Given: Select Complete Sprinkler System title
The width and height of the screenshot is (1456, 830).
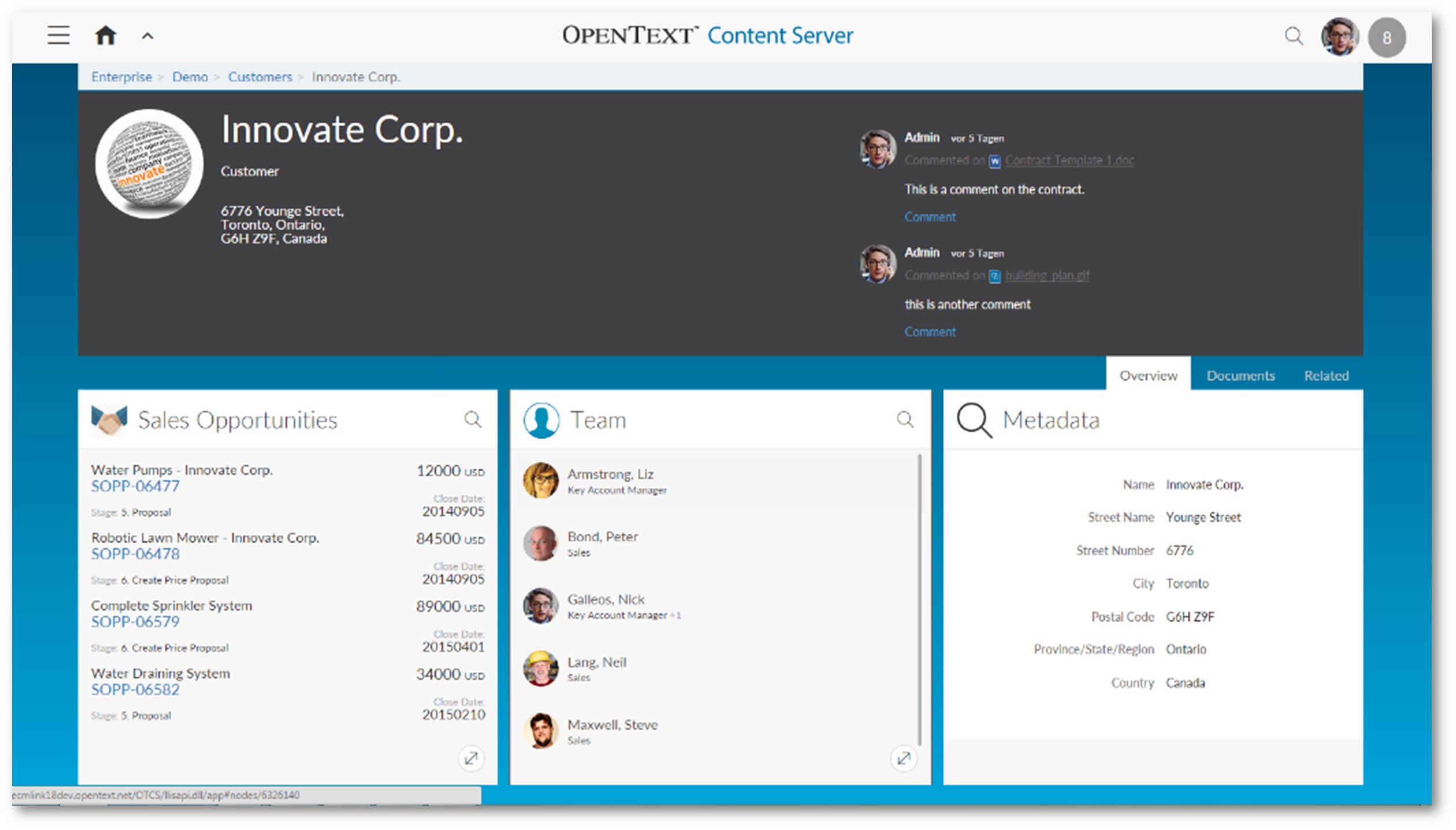Looking at the screenshot, I should [172, 606].
